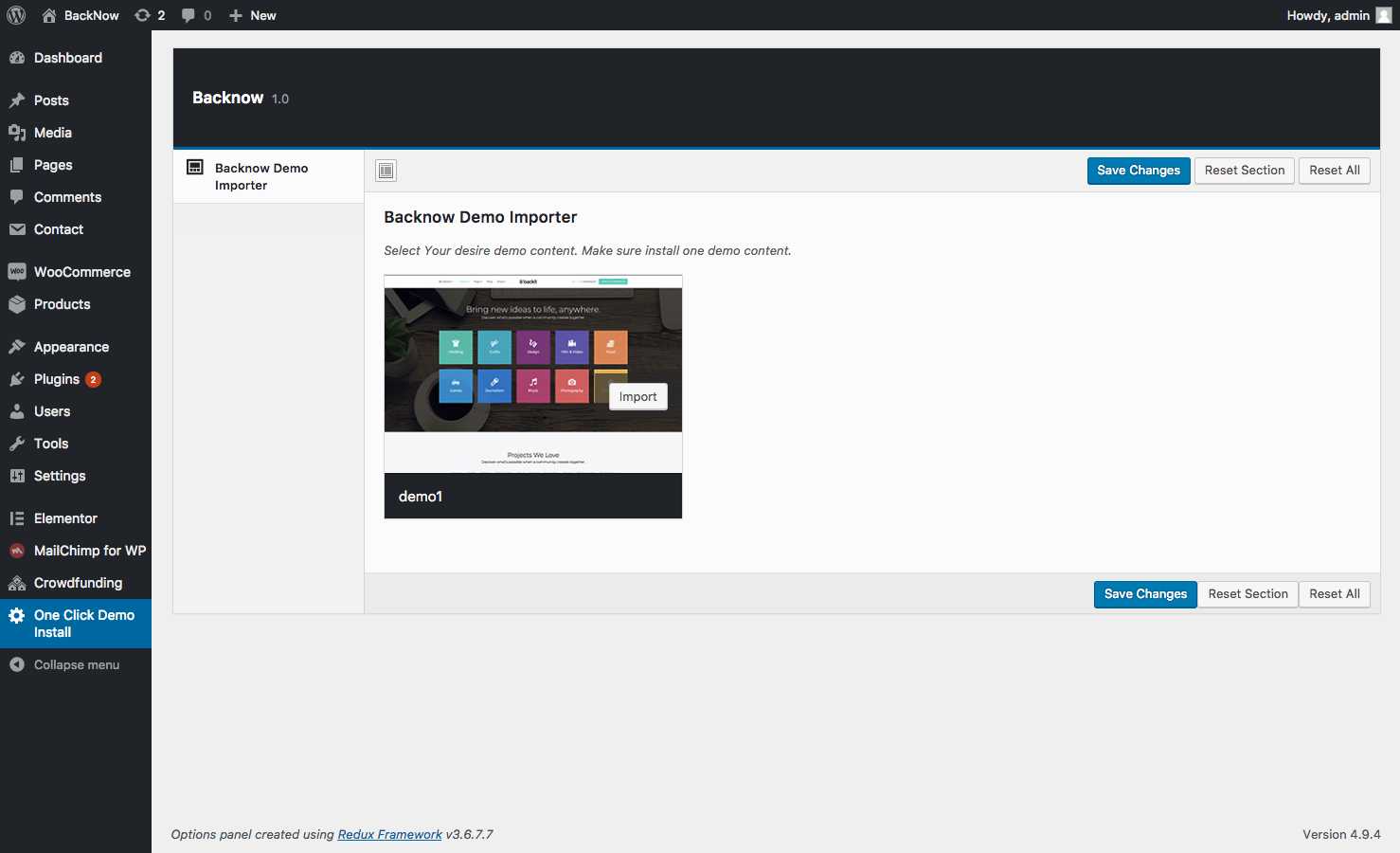This screenshot has height=853, width=1400.
Task: Click the top Save Changes button
Action: point(1139,171)
